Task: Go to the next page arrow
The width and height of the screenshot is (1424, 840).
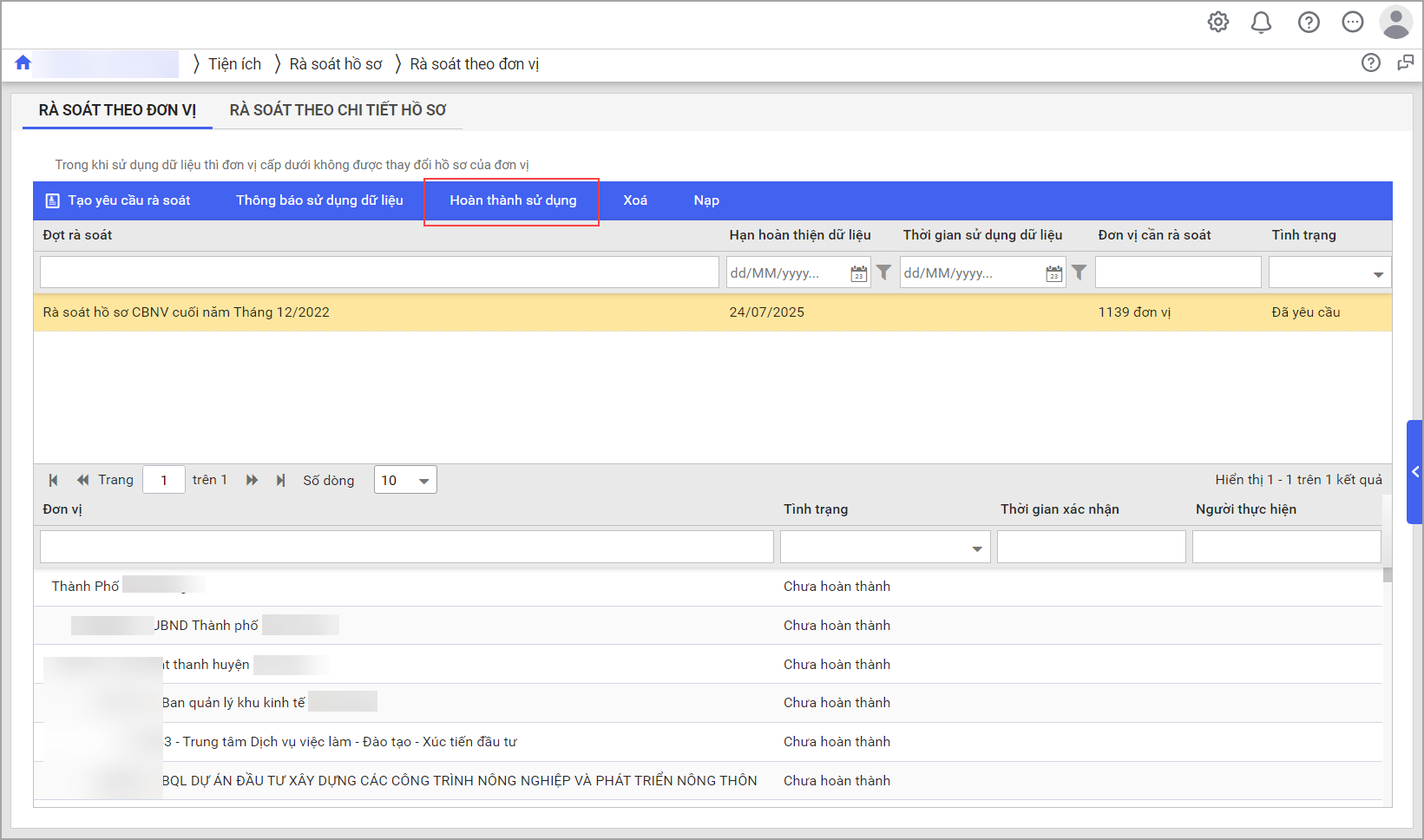Action: tap(252, 480)
